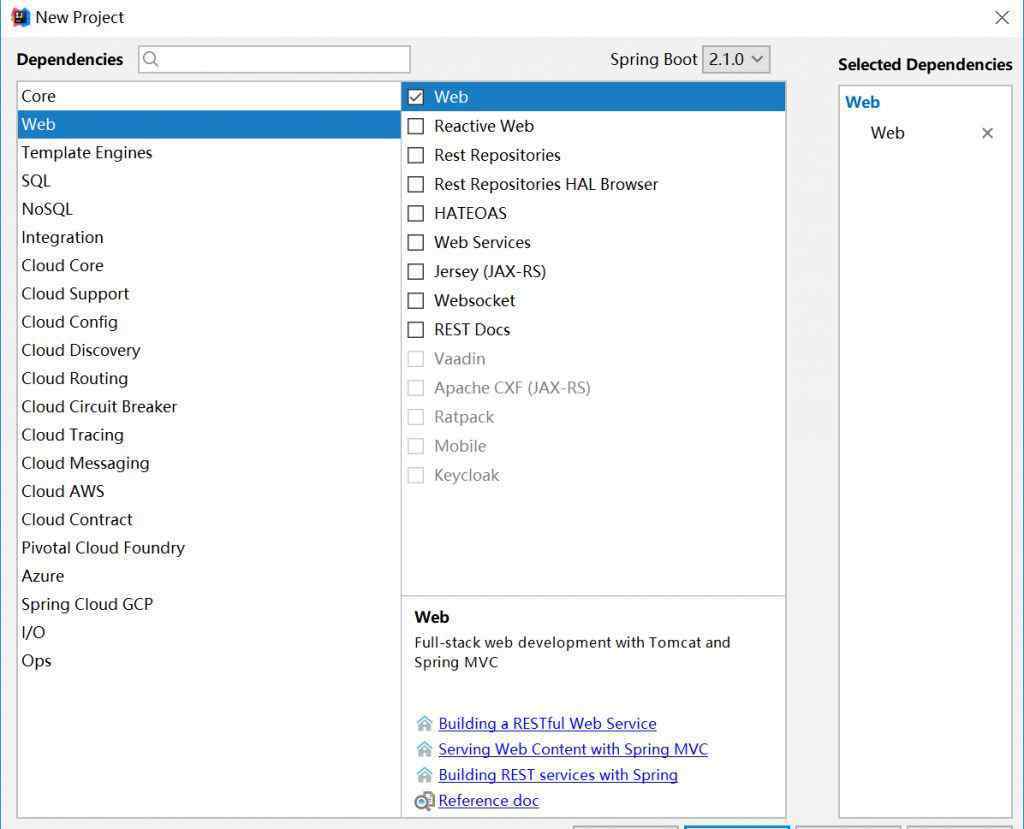
Task: Click the disabled Vaadin checkbox
Action: pos(415,359)
